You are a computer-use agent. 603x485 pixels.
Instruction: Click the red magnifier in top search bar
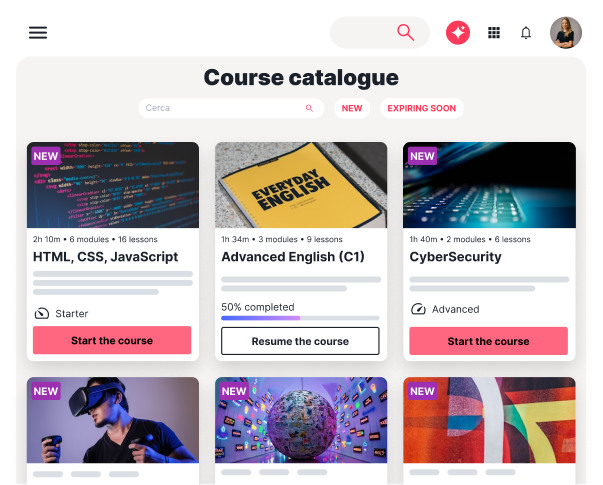pyautogui.click(x=405, y=33)
